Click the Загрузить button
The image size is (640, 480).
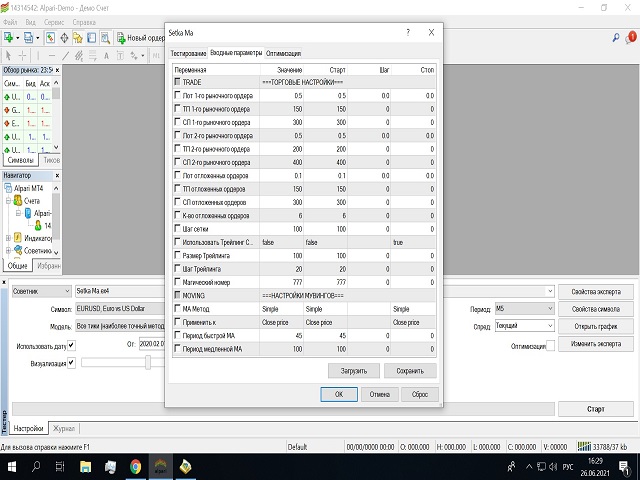354,371
